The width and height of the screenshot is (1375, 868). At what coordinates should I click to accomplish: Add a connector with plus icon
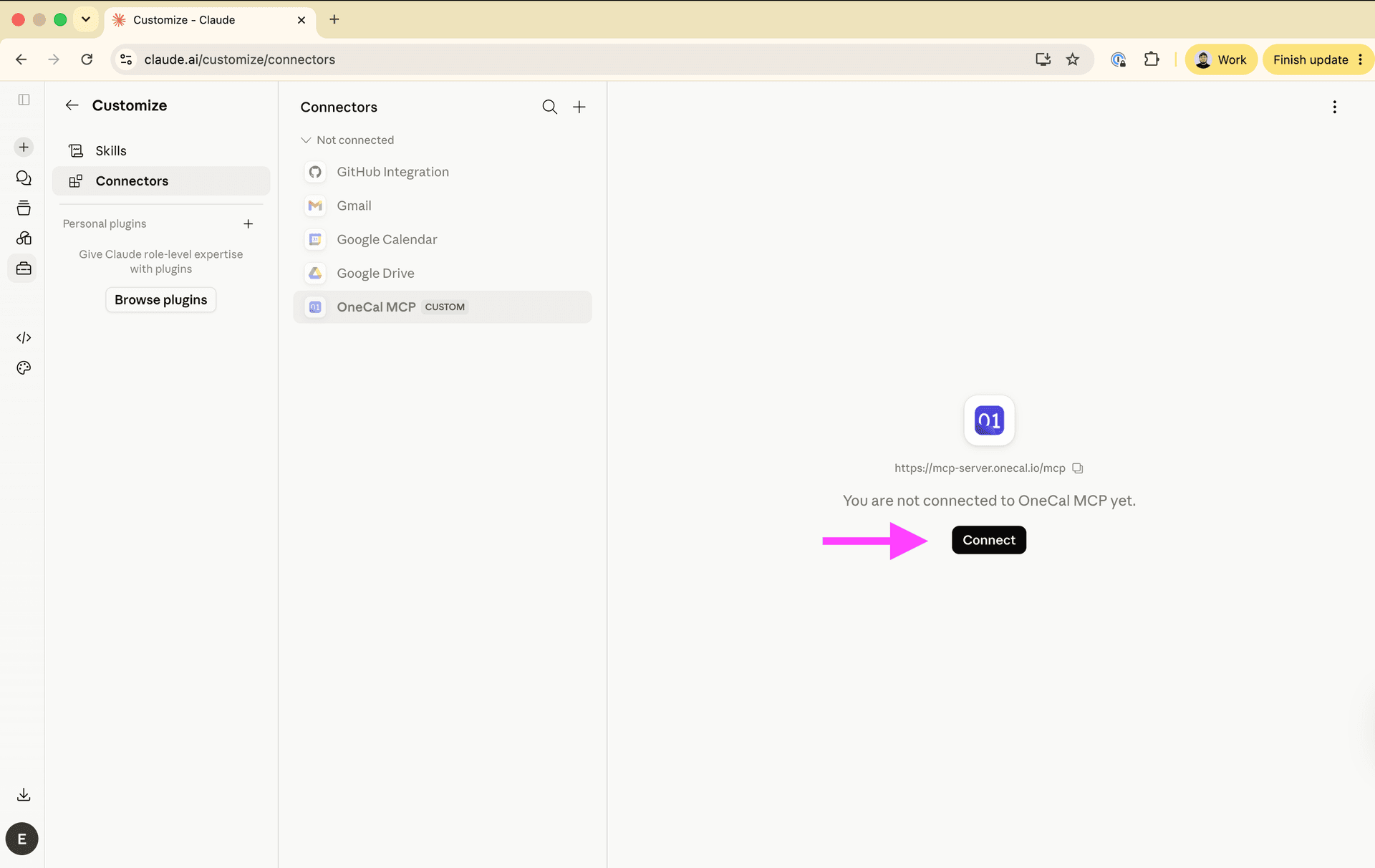[579, 107]
